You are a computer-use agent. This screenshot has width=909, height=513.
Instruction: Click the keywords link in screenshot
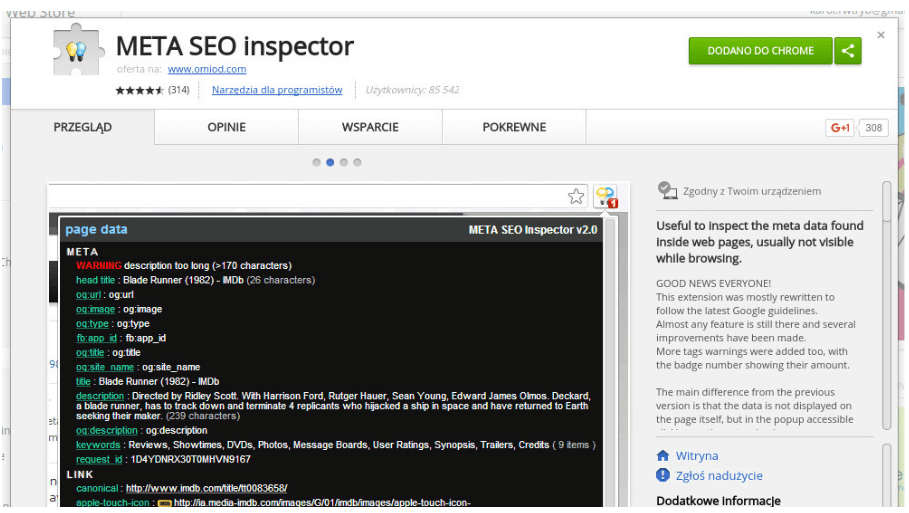point(98,445)
